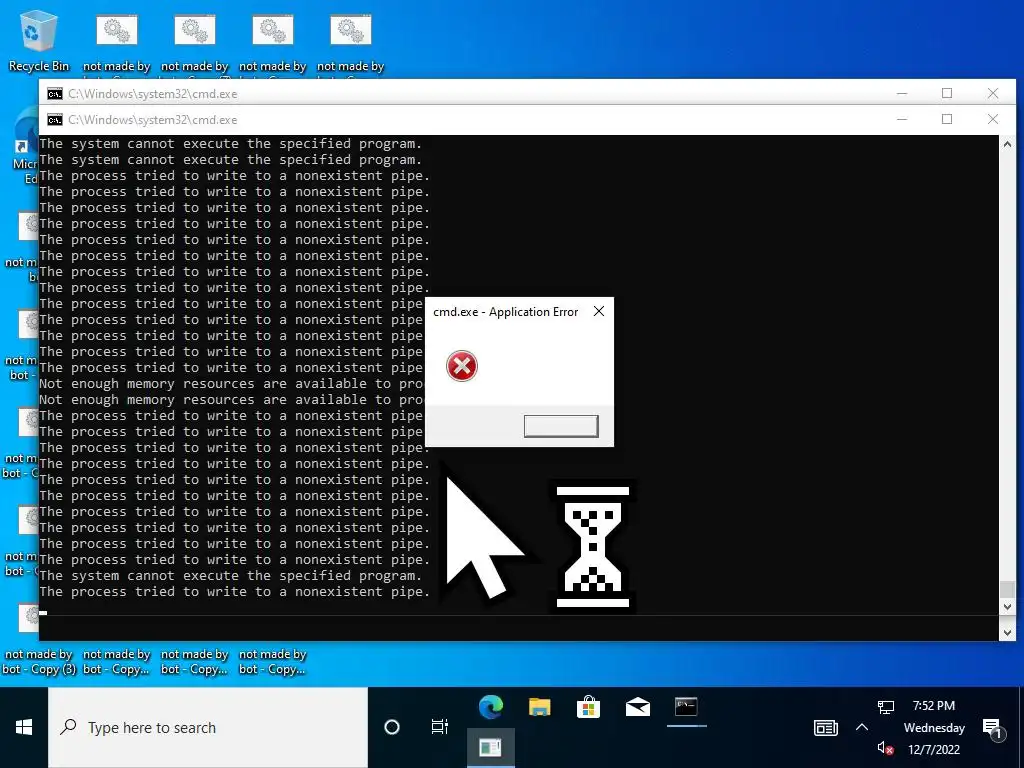Open the network status tray icon
The height and width of the screenshot is (768, 1024).
click(x=886, y=707)
